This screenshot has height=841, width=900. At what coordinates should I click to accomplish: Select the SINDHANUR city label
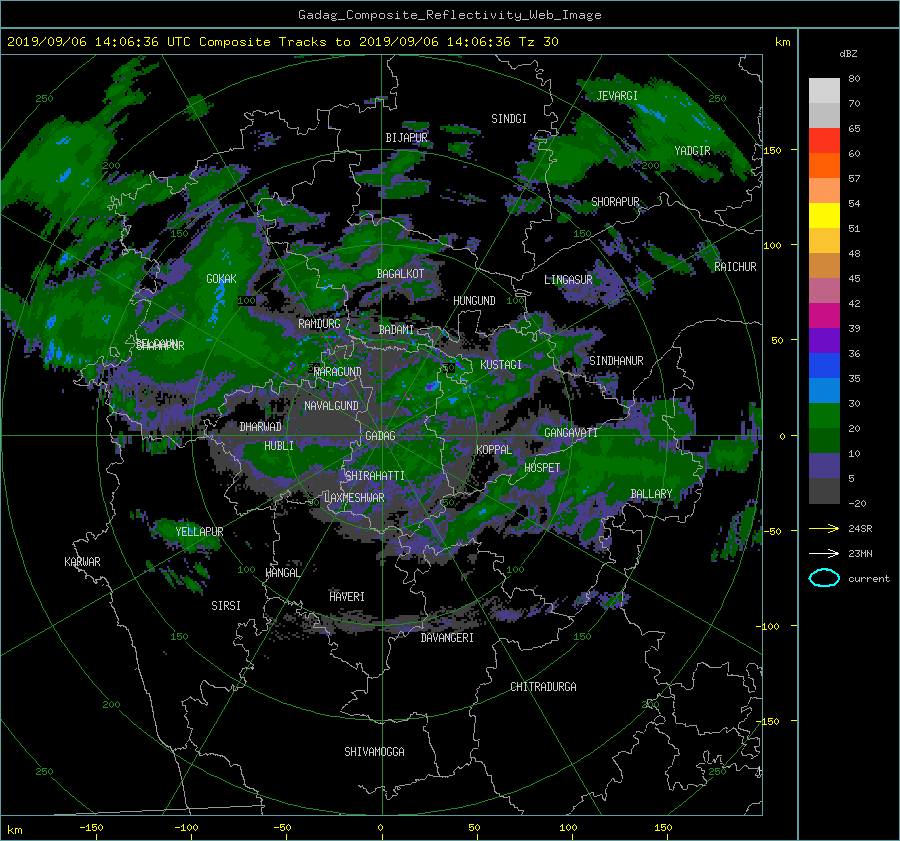point(616,361)
